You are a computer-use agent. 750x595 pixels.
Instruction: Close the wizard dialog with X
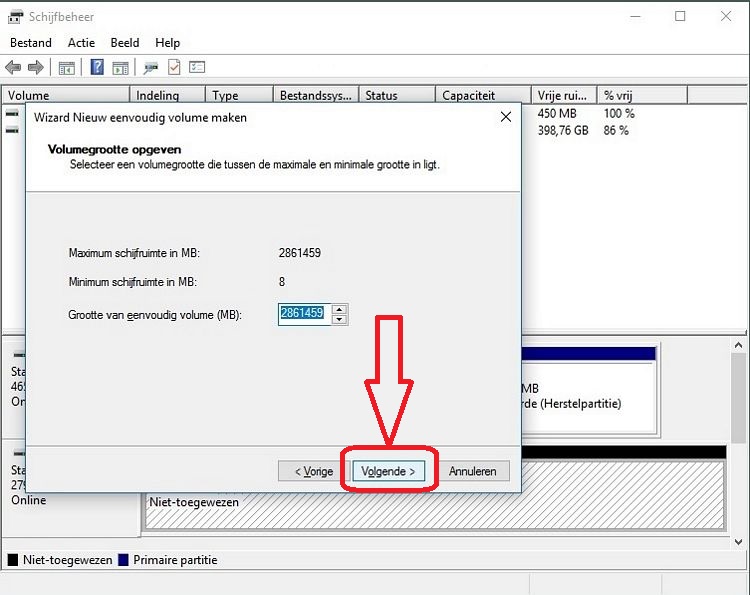506,117
